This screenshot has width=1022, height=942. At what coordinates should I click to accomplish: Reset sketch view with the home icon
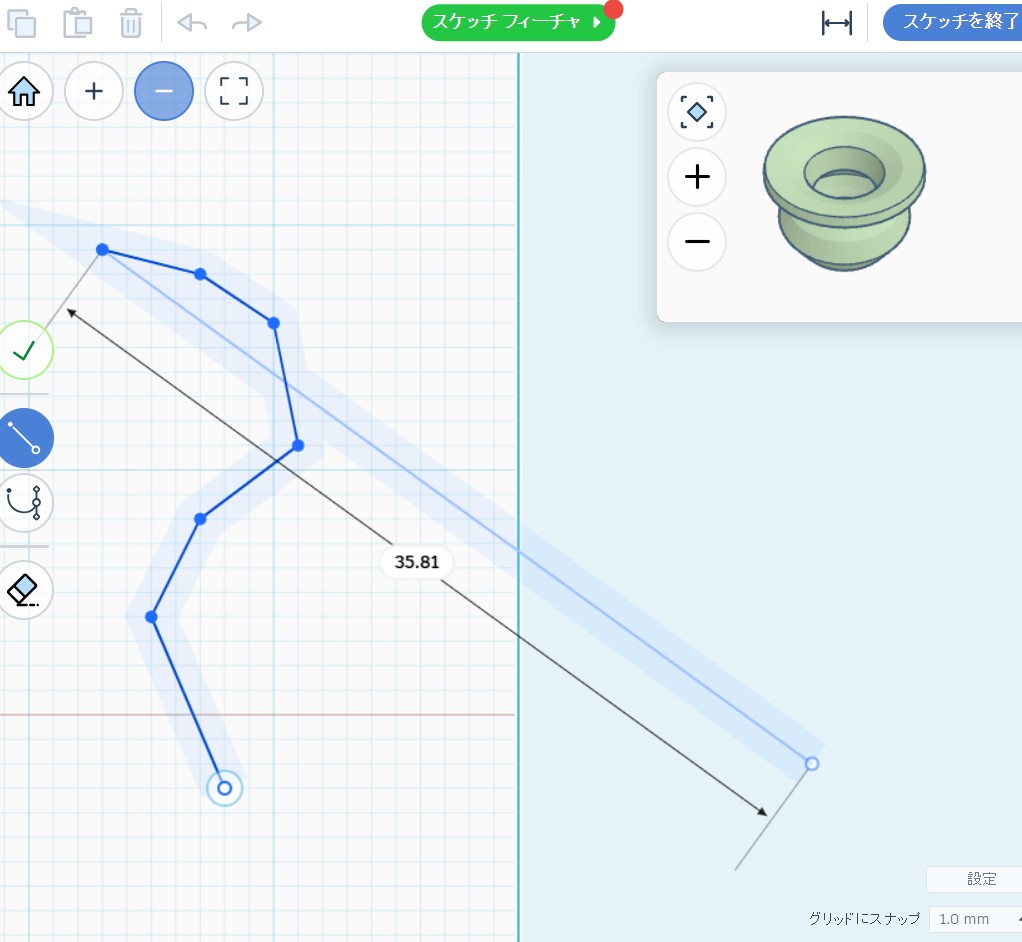24,91
